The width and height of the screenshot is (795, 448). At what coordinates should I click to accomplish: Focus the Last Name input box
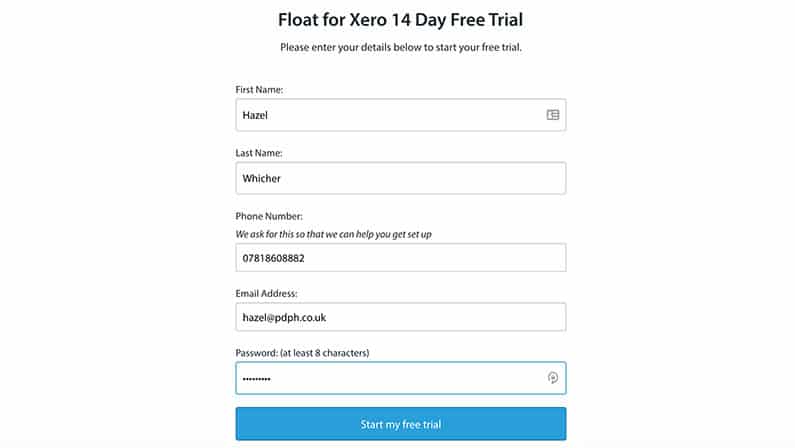tap(401, 178)
